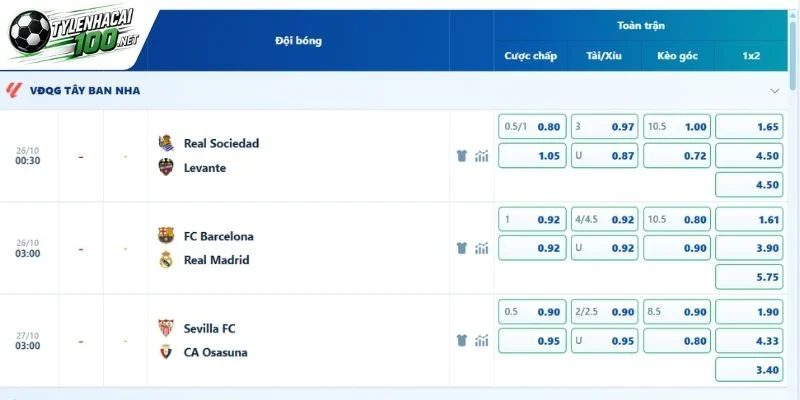Open the FC Barcelona team name link
800x400 pixels.
(218, 236)
